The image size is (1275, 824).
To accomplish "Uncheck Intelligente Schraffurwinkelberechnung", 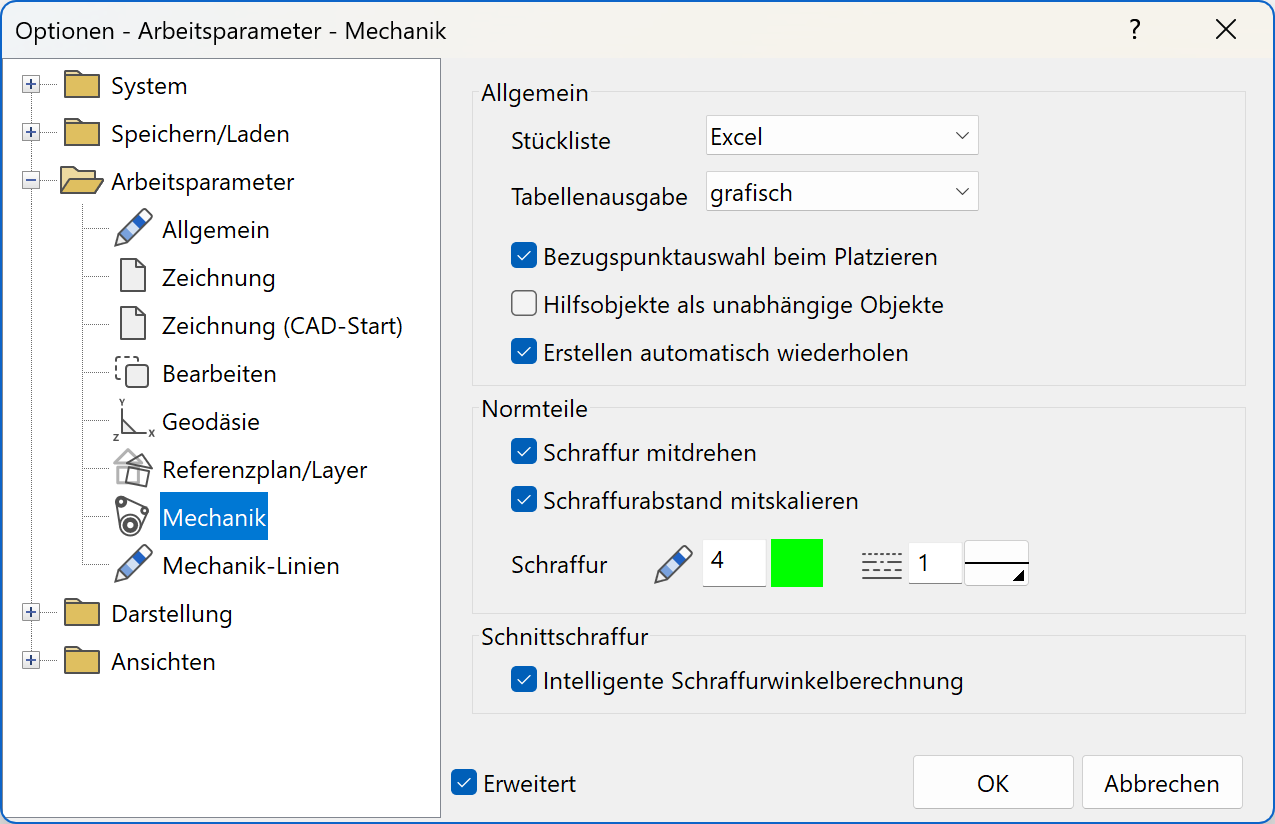I will point(523,679).
